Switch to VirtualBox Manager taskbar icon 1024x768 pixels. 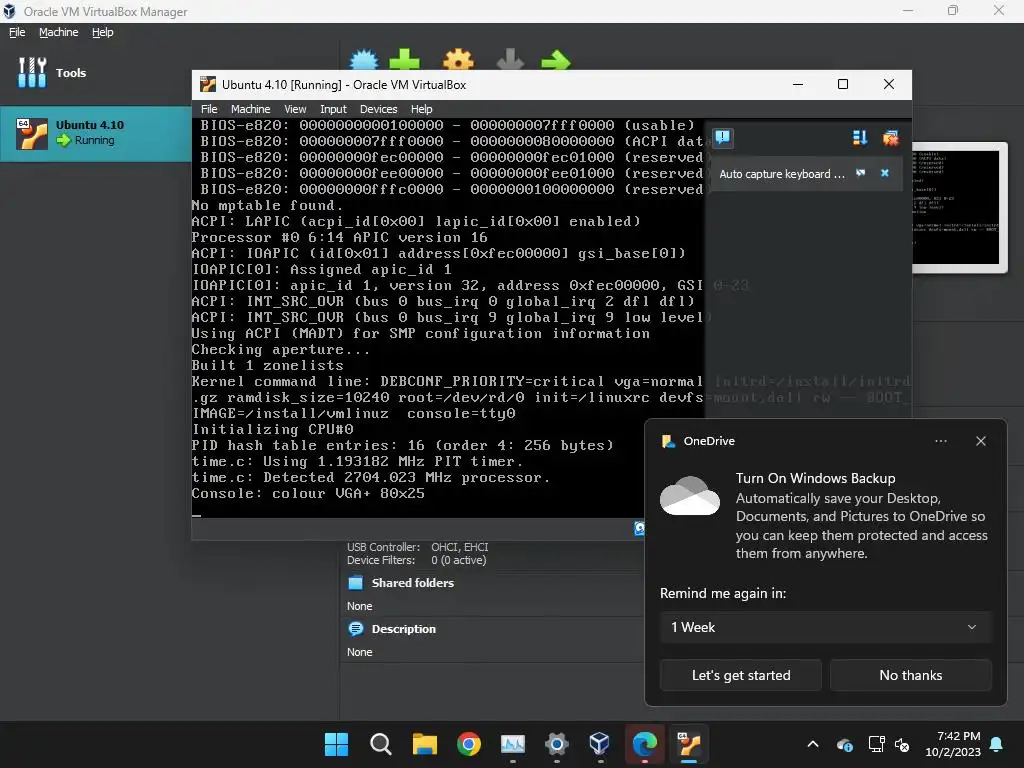tap(600, 744)
